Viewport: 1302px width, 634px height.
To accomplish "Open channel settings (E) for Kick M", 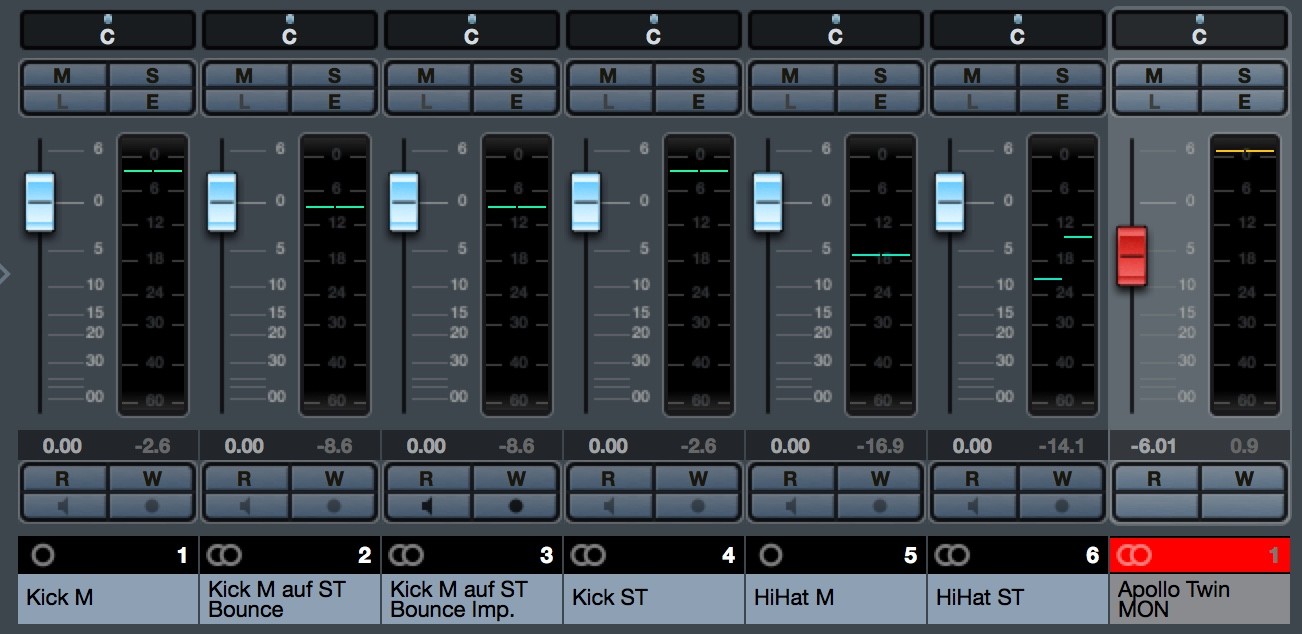I will [152, 101].
